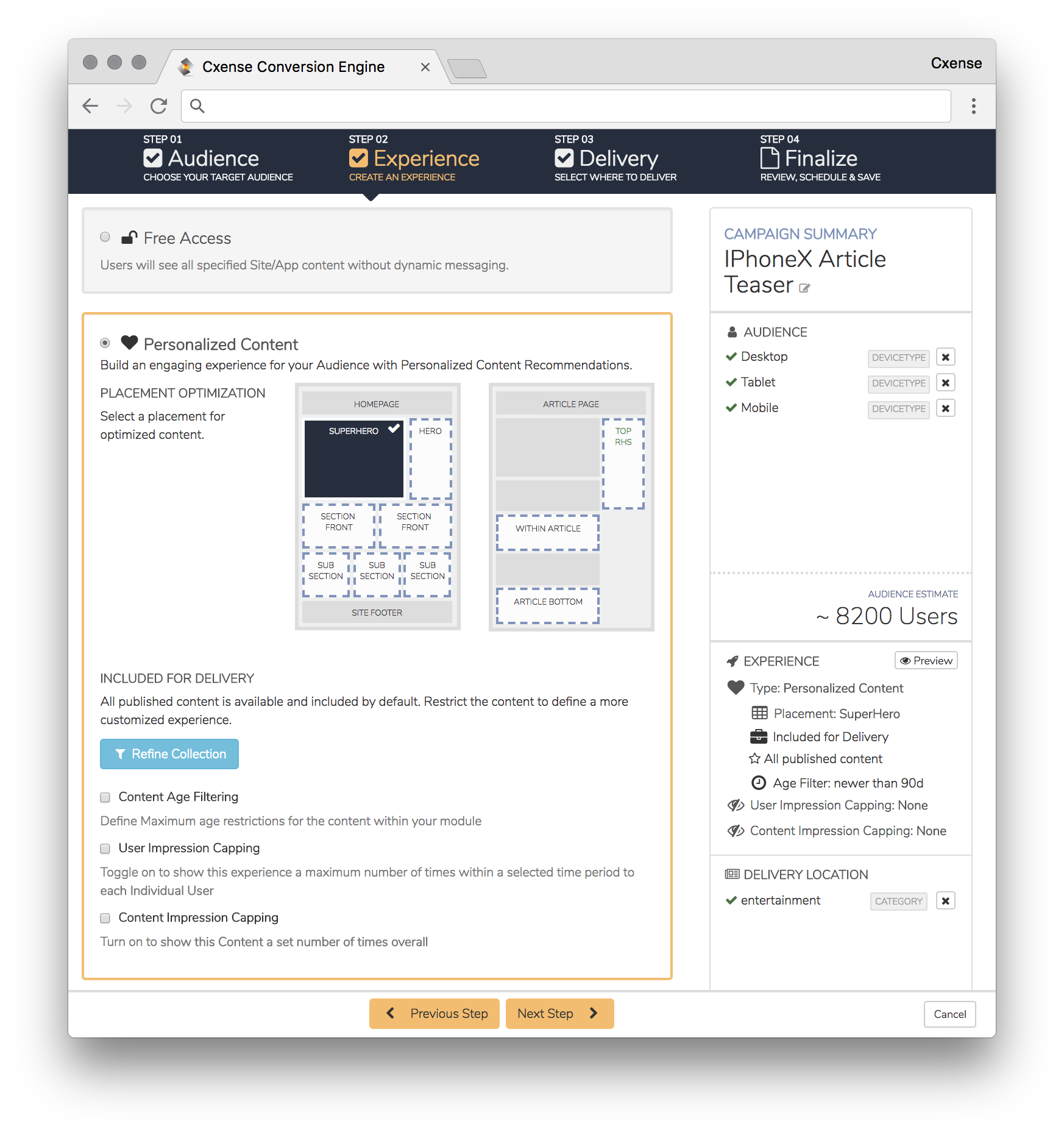Image resolution: width=1064 pixels, height=1135 pixels.
Task: Toggle User Impression Capping checkbox
Action: pyautogui.click(x=105, y=849)
